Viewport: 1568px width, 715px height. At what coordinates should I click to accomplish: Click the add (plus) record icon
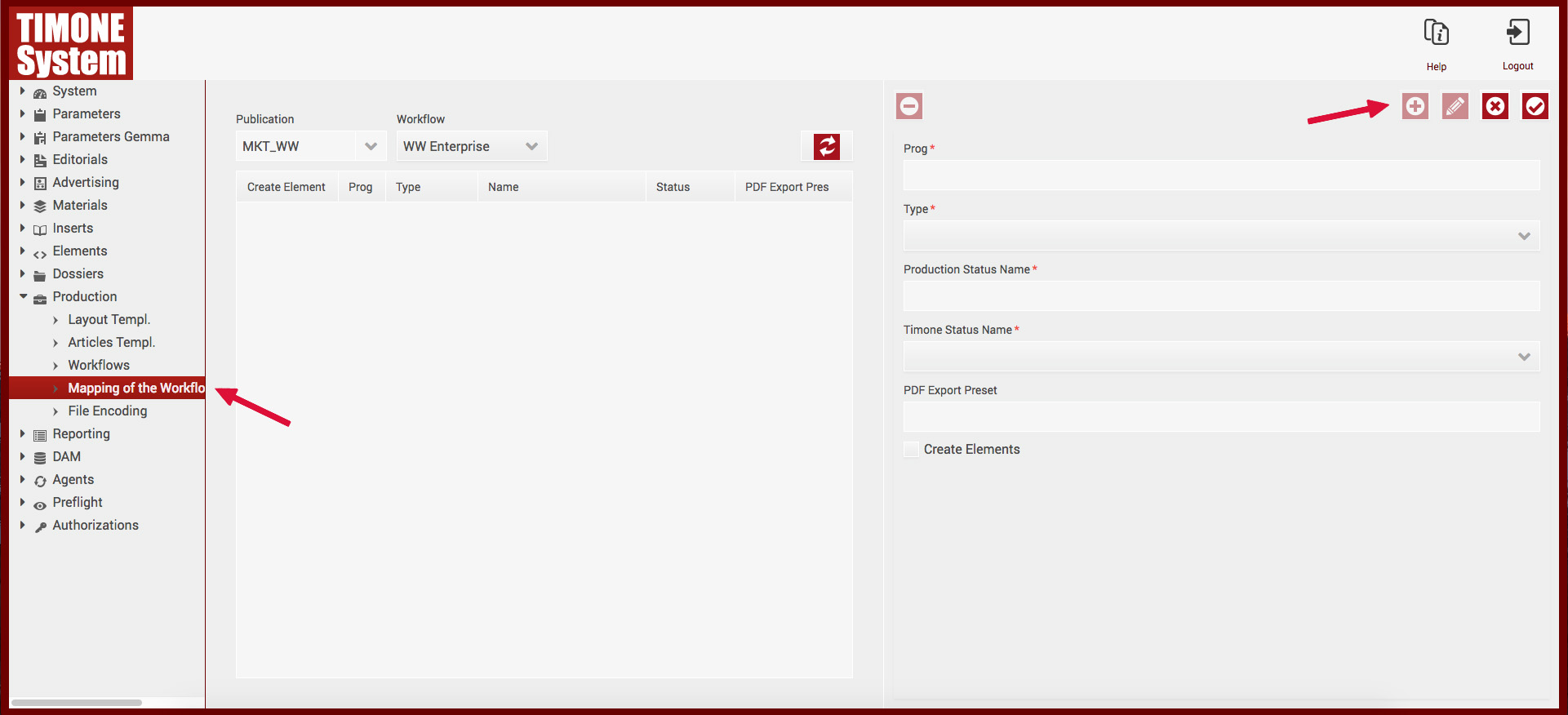coord(1415,106)
